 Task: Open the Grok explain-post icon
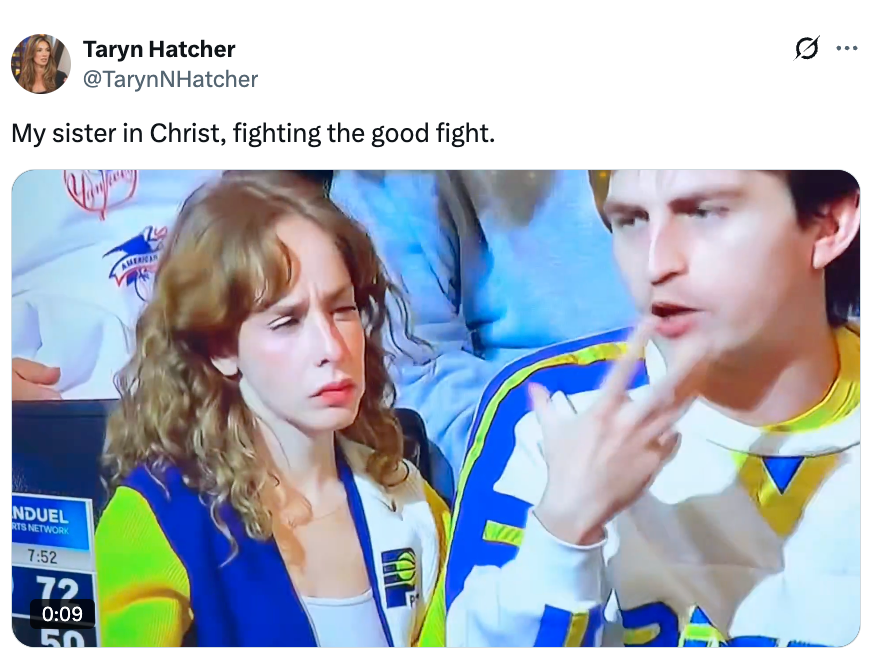pyautogui.click(x=807, y=48)
